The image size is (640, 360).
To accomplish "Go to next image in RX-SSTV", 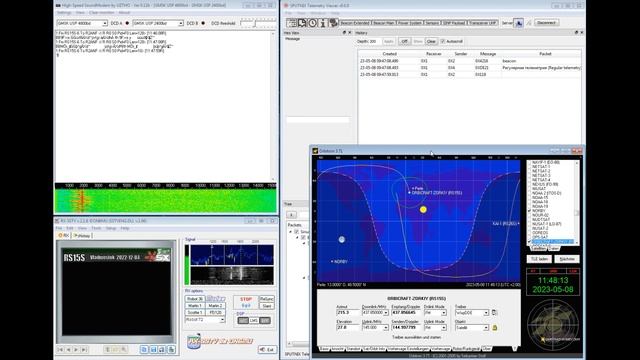I will (76, 350).
